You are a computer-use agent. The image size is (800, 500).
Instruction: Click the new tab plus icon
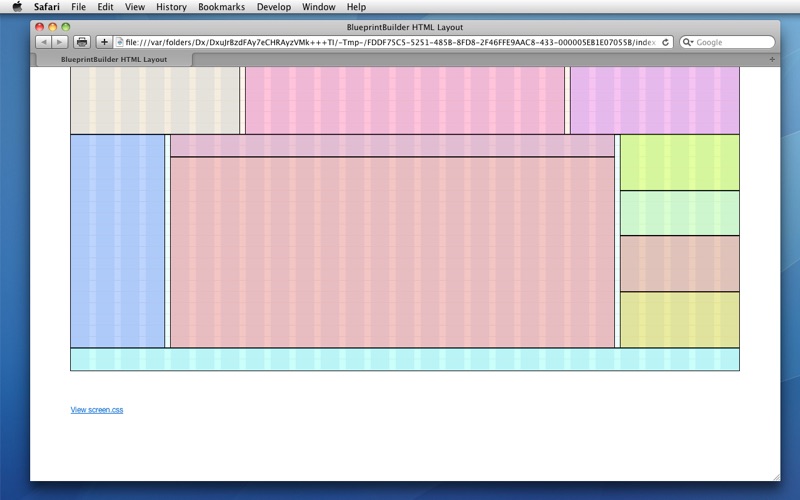(x=772, y=60)
